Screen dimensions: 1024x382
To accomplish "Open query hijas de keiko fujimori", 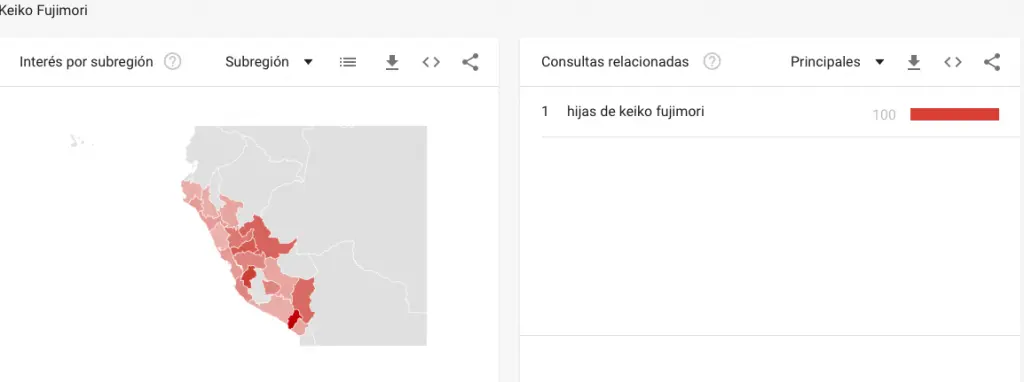I will tap(635, 112).
